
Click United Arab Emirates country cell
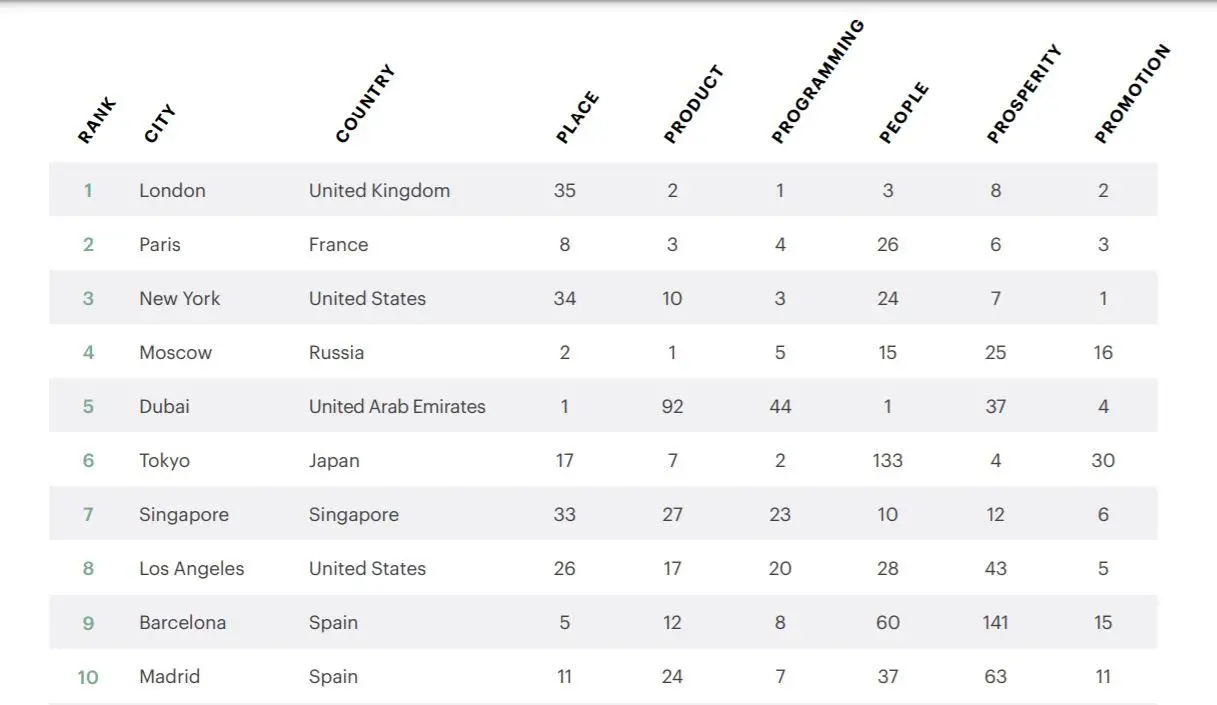(x=397, y=406)
